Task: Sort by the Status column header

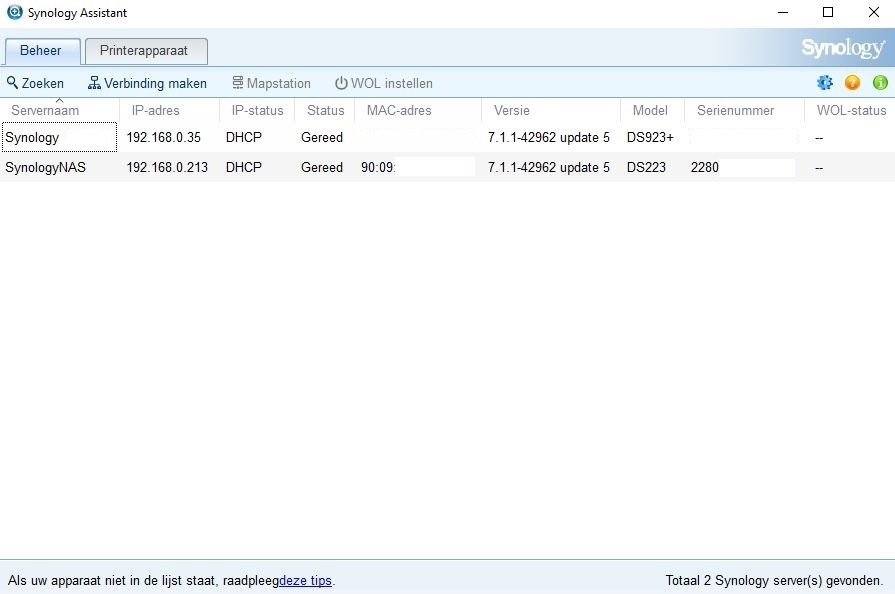Action: (x=325, y=110)
